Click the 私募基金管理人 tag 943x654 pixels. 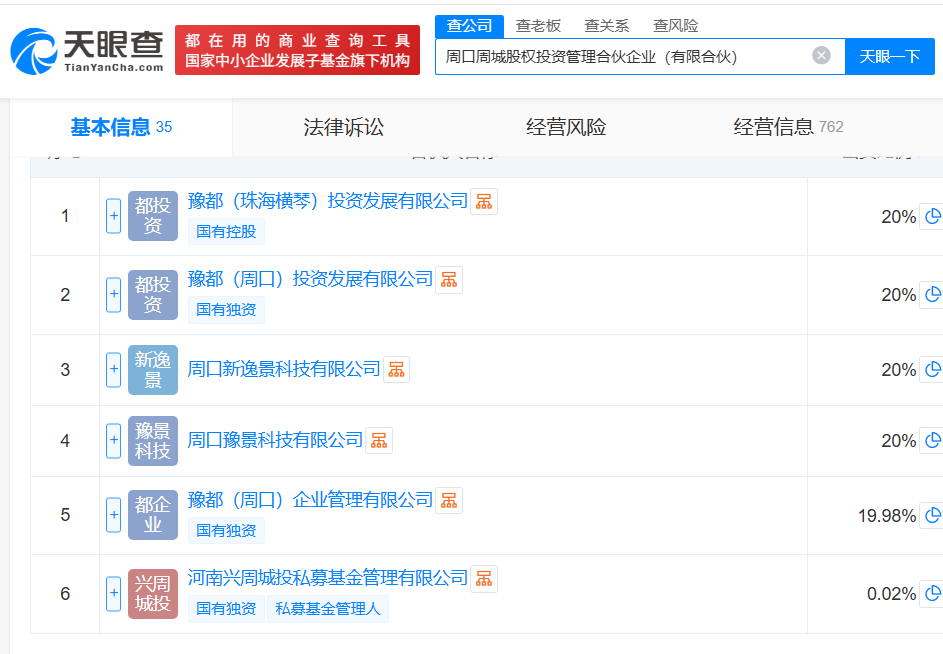pos(328,609)
